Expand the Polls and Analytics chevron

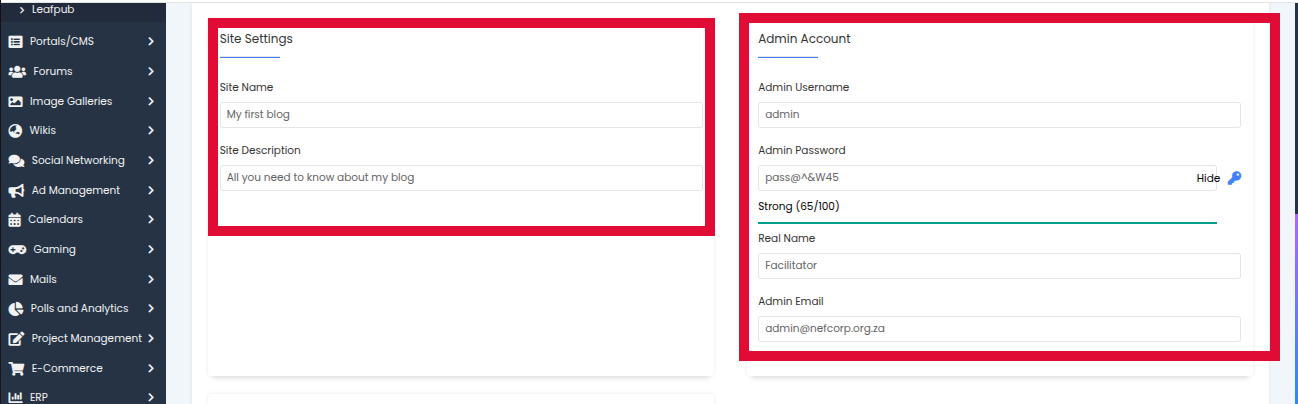point(150,309)
